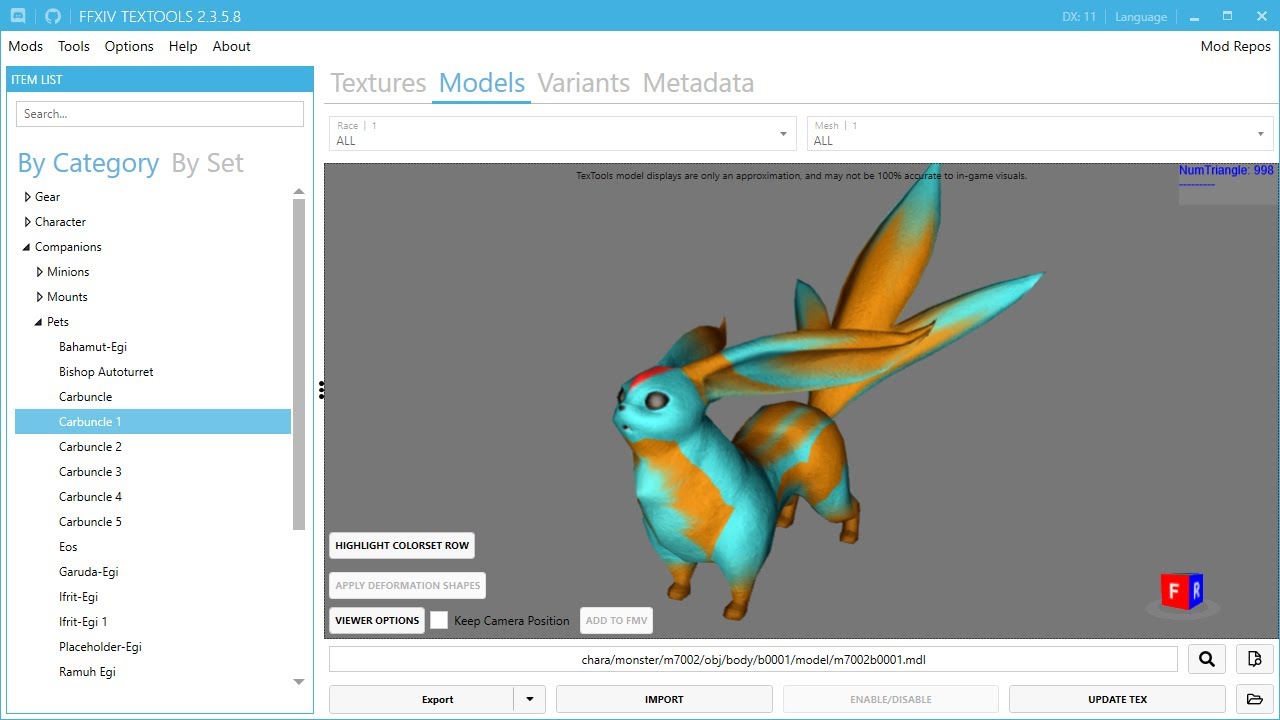1280x720 pixels.
Task: Open the Mods menu
Action: [25, 46]
